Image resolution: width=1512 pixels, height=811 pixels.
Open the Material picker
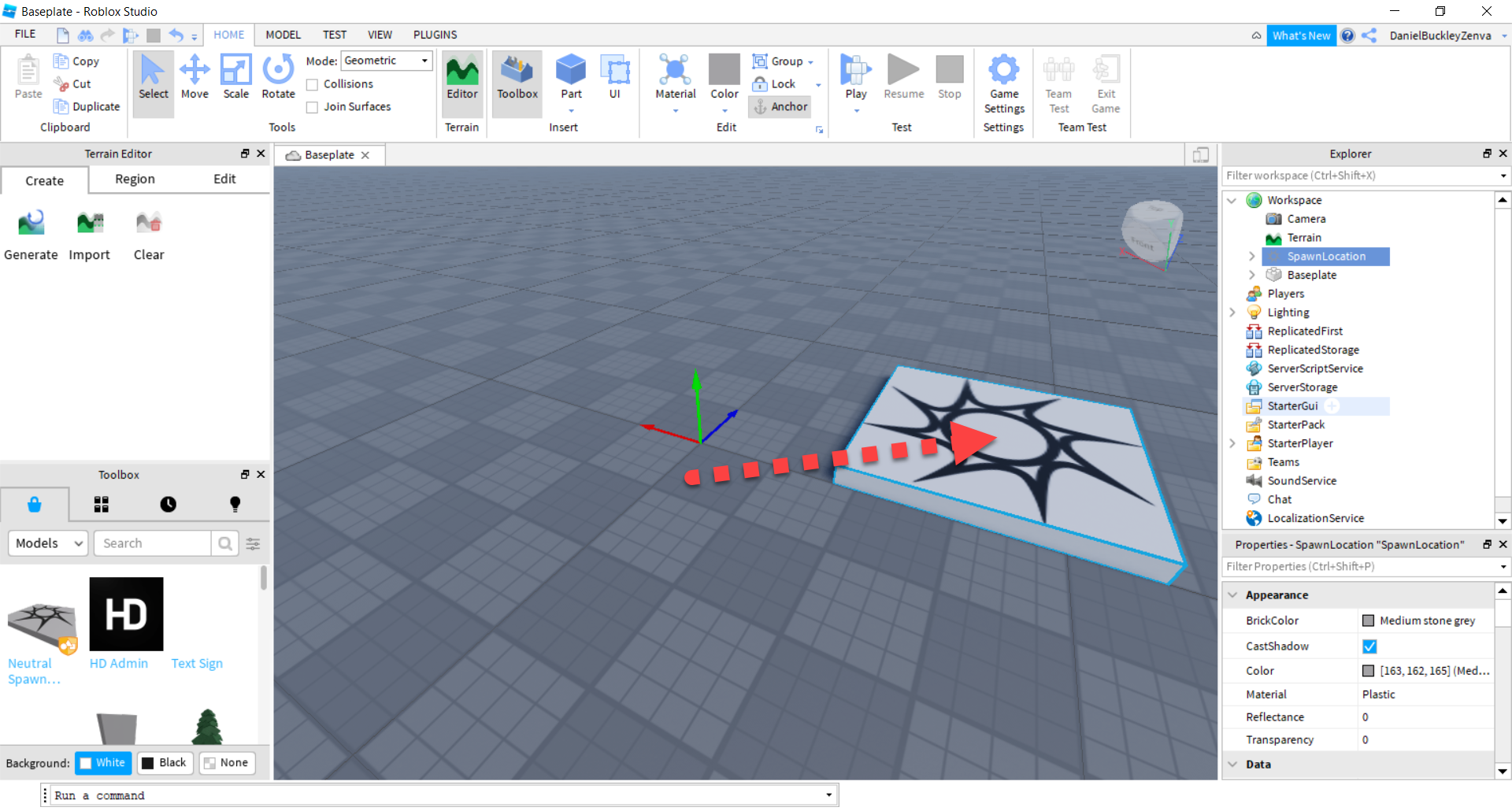click(676, 77)
